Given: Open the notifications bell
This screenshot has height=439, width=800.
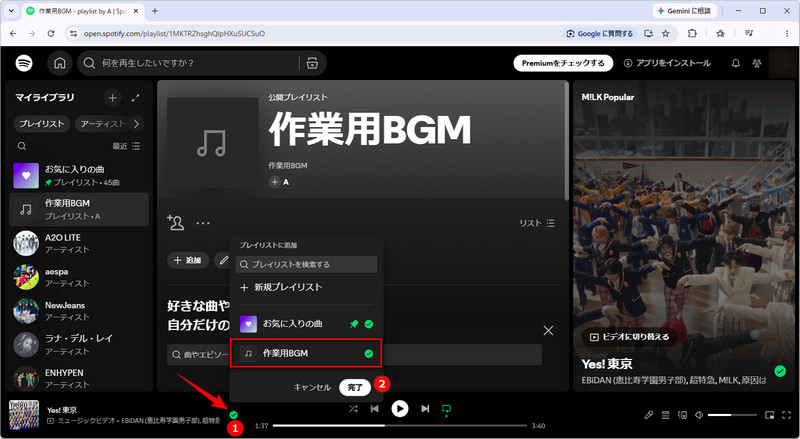Looking at the screenshot, I should (735, 63).
